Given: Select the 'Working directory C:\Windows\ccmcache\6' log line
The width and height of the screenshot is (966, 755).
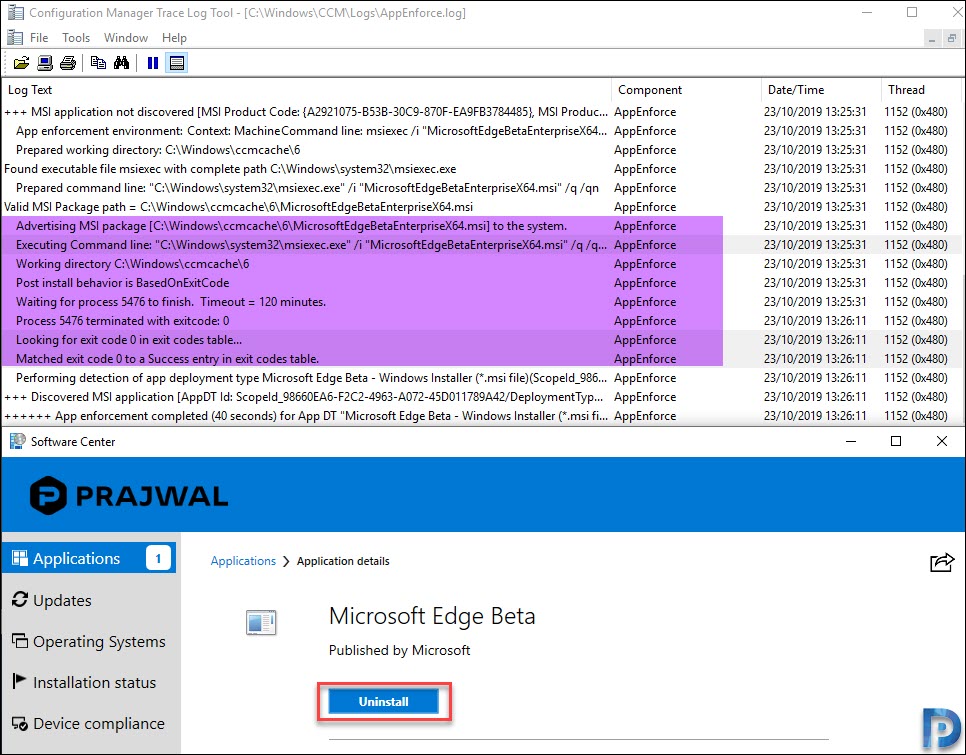Looking at the screenshot, I should click(482, 264).
